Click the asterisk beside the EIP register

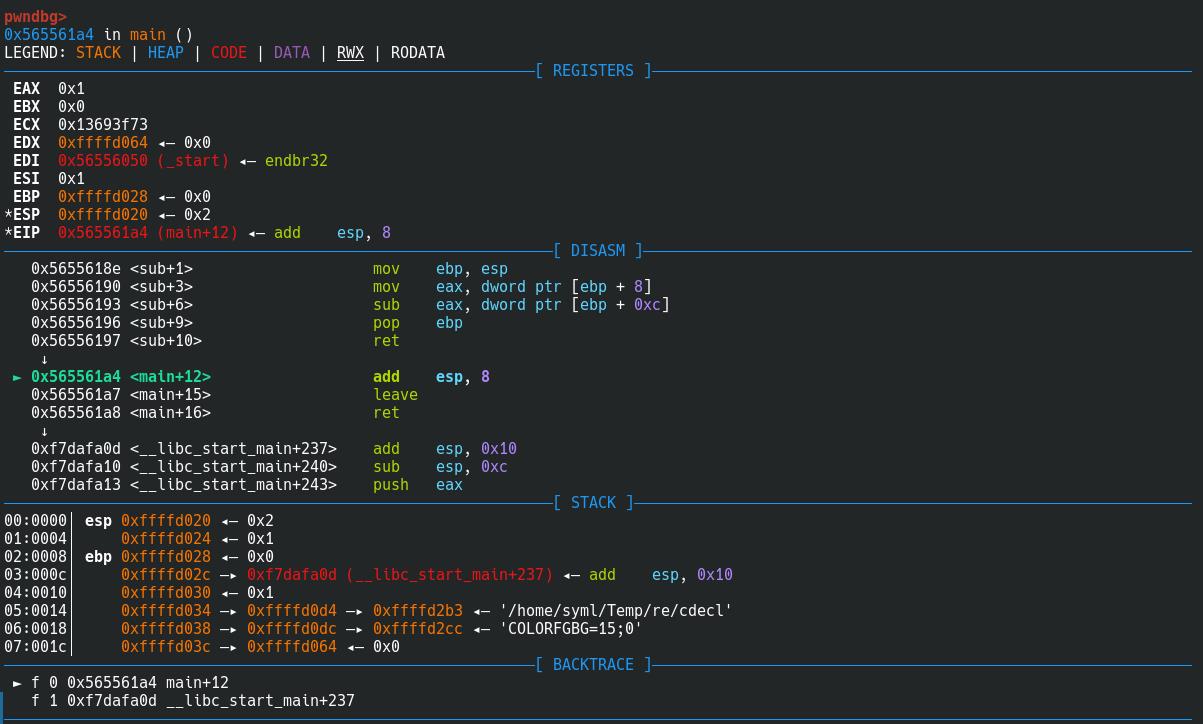(x=9, y=233)
